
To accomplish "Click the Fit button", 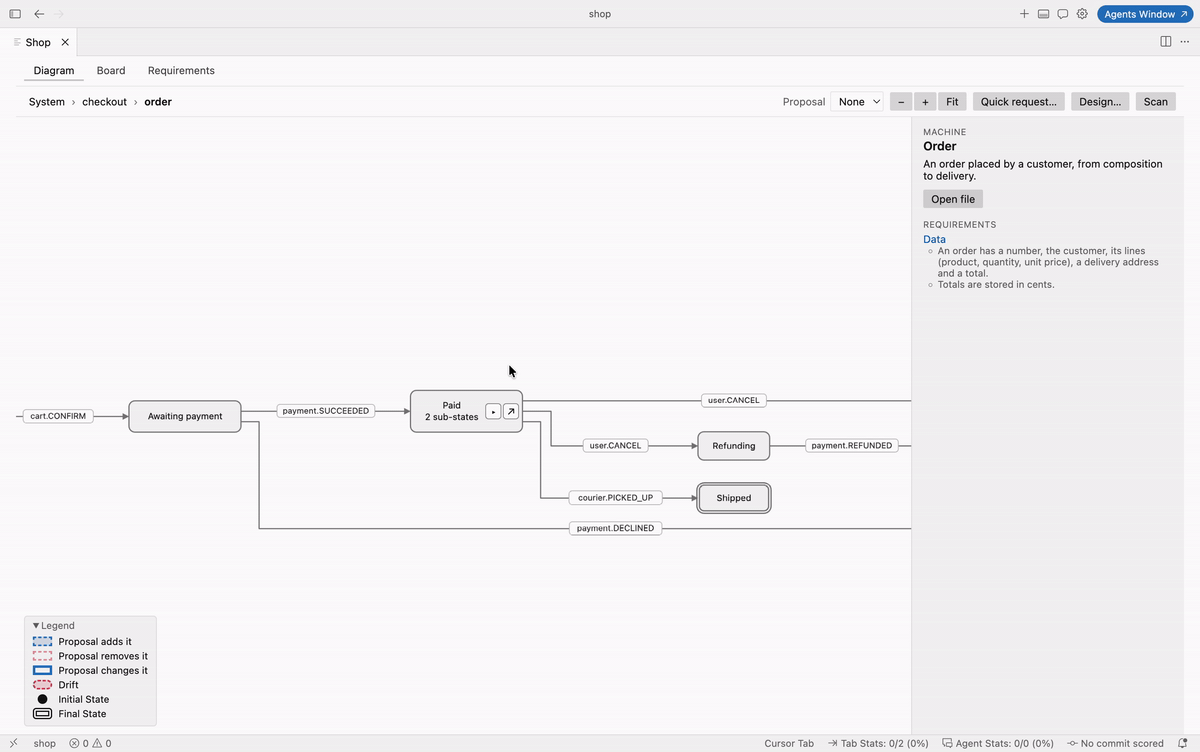I will [952, 101].
